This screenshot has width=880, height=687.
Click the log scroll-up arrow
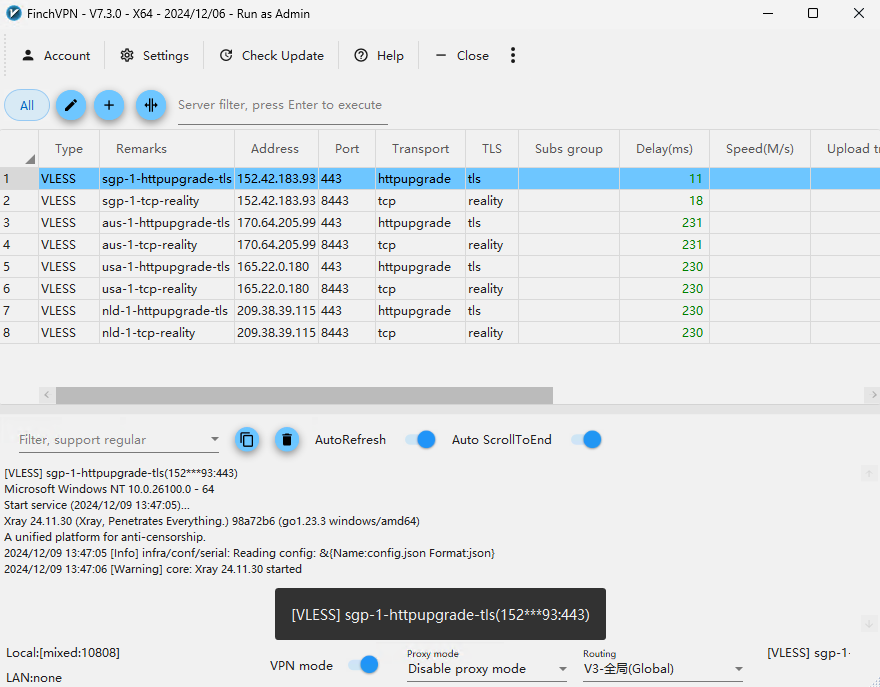click(869, 473)
